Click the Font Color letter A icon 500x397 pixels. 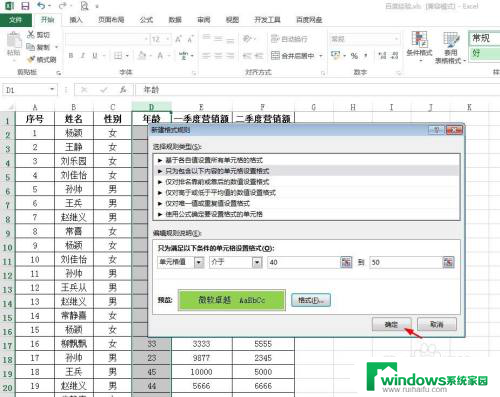[160, 55]
